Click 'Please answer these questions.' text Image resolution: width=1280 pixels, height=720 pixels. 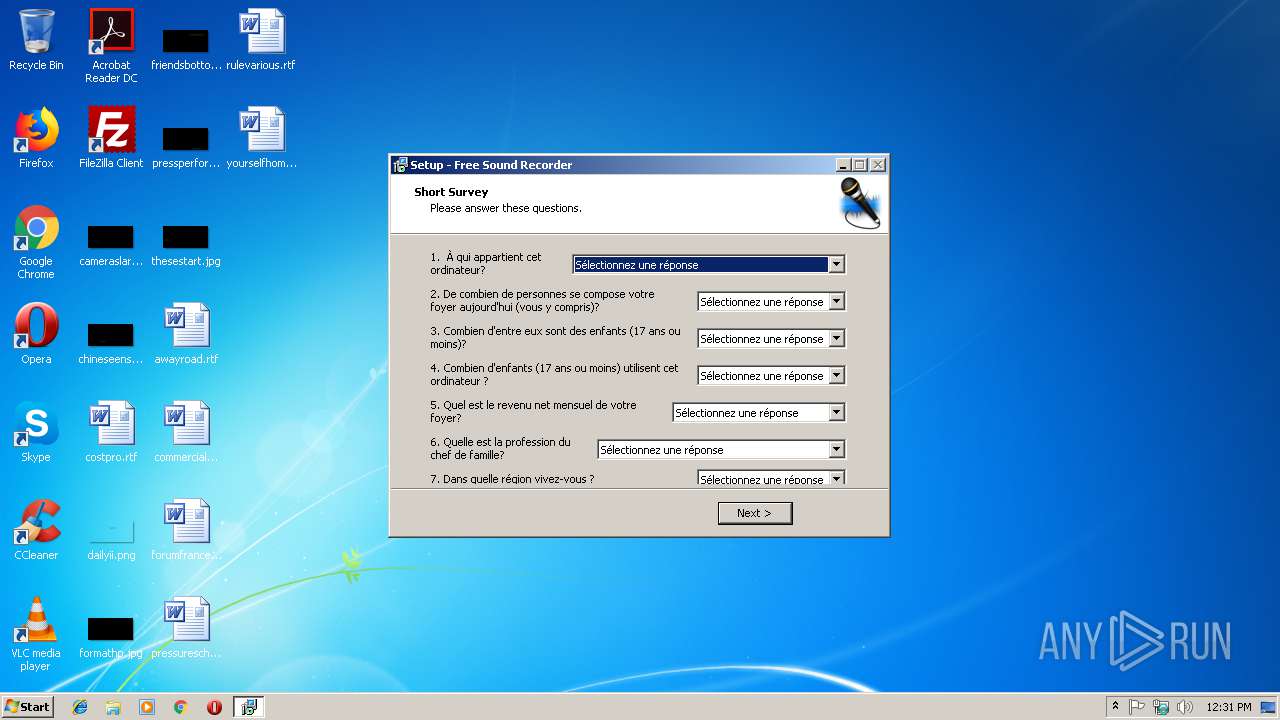(506, 208)
